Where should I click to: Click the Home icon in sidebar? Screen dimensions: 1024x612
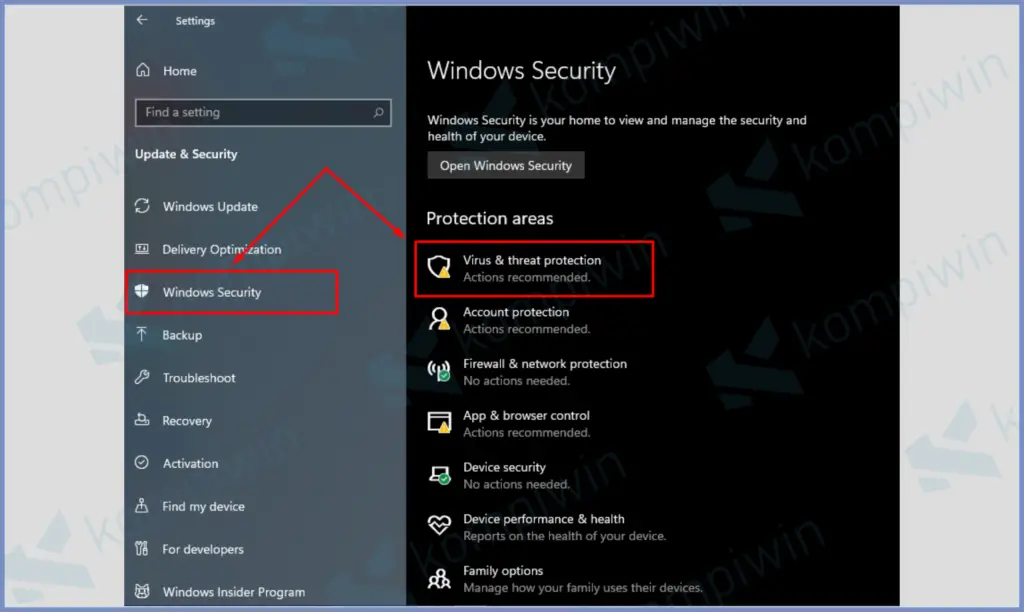[143, 71]
